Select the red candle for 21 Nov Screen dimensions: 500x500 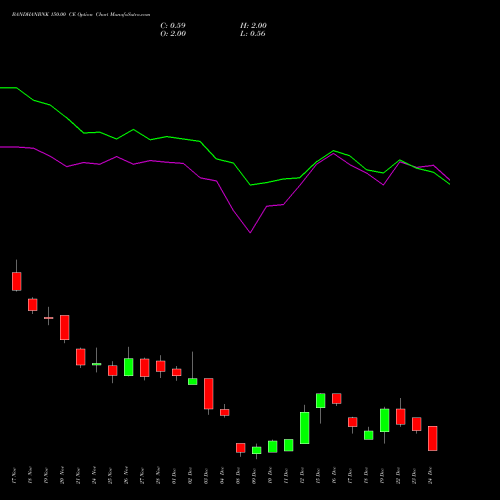[x=81, y=357]
